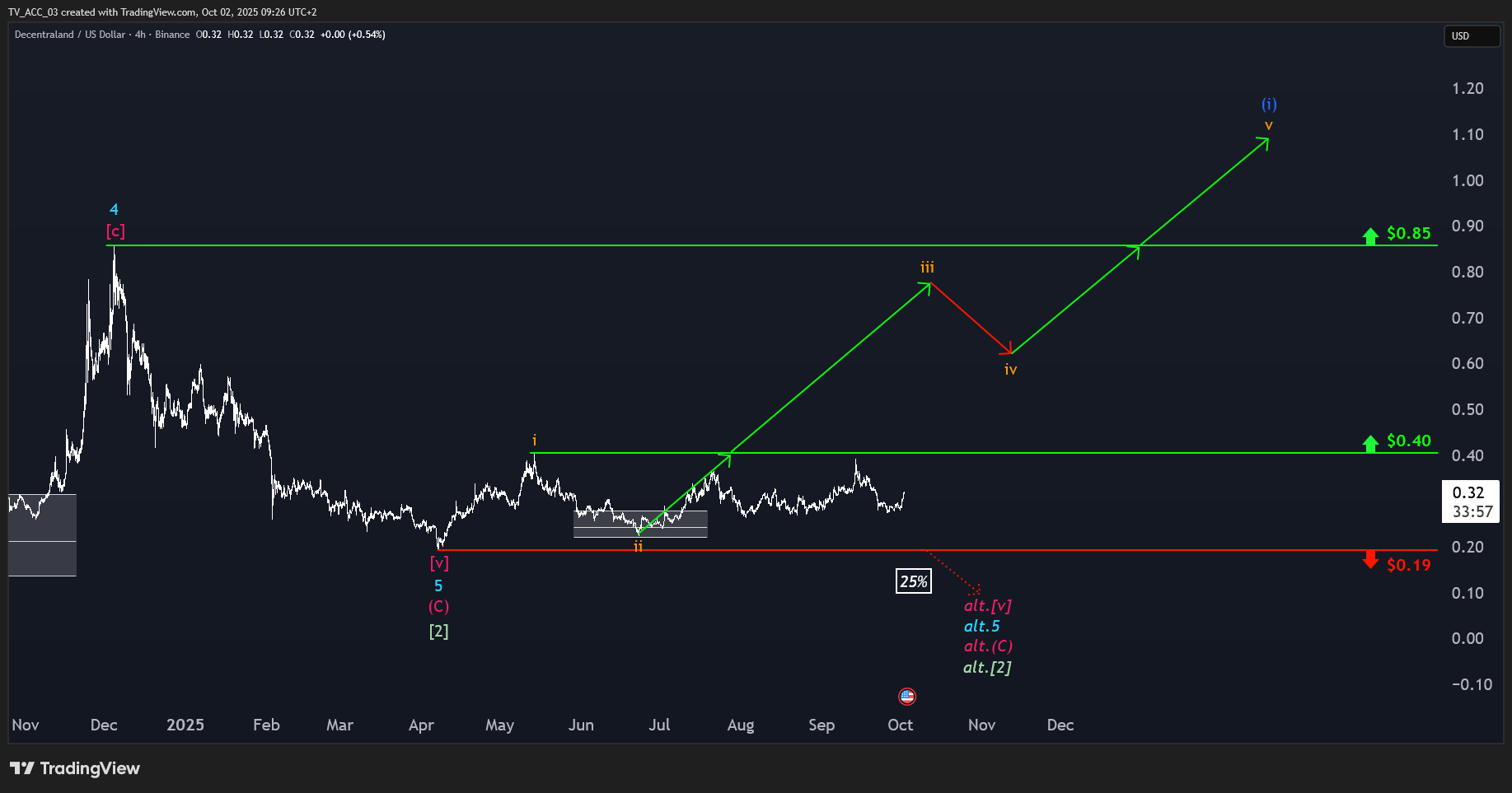The image size is (1512, 793).
Task: Click the US economic event flag icon
Action: point(907,697)
